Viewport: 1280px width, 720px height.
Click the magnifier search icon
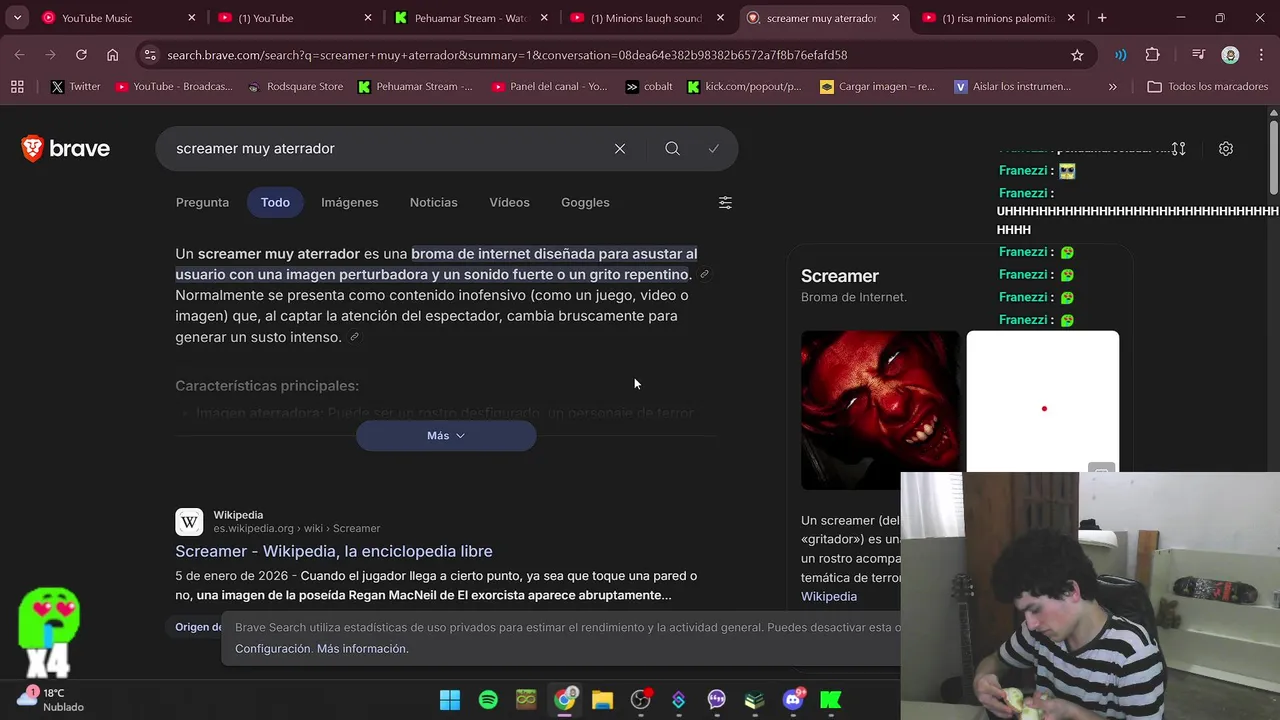672,149
